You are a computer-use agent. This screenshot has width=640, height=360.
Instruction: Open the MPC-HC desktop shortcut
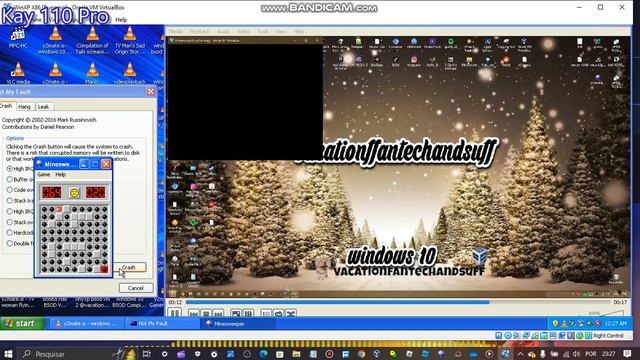click(18, 38)
